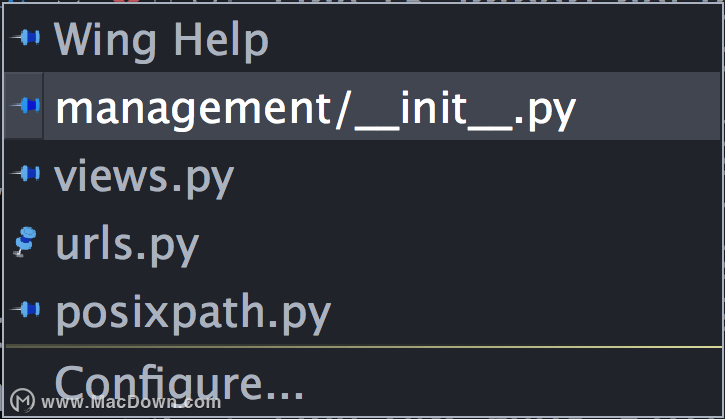Click the __init__ portion of the selected filename
725x419 pixels.
pyautogui.click(x=434, y=110)
